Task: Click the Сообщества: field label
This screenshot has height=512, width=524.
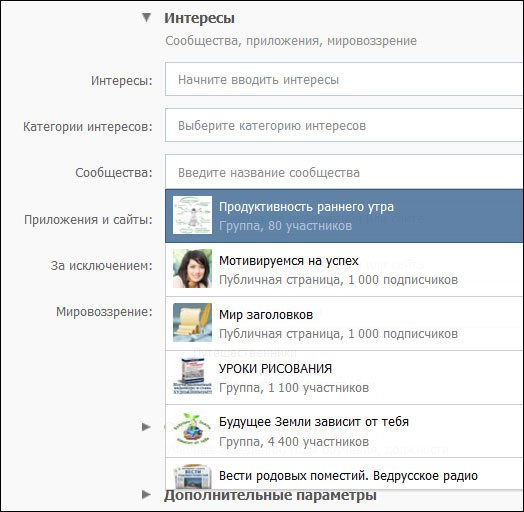Action: 114,173
